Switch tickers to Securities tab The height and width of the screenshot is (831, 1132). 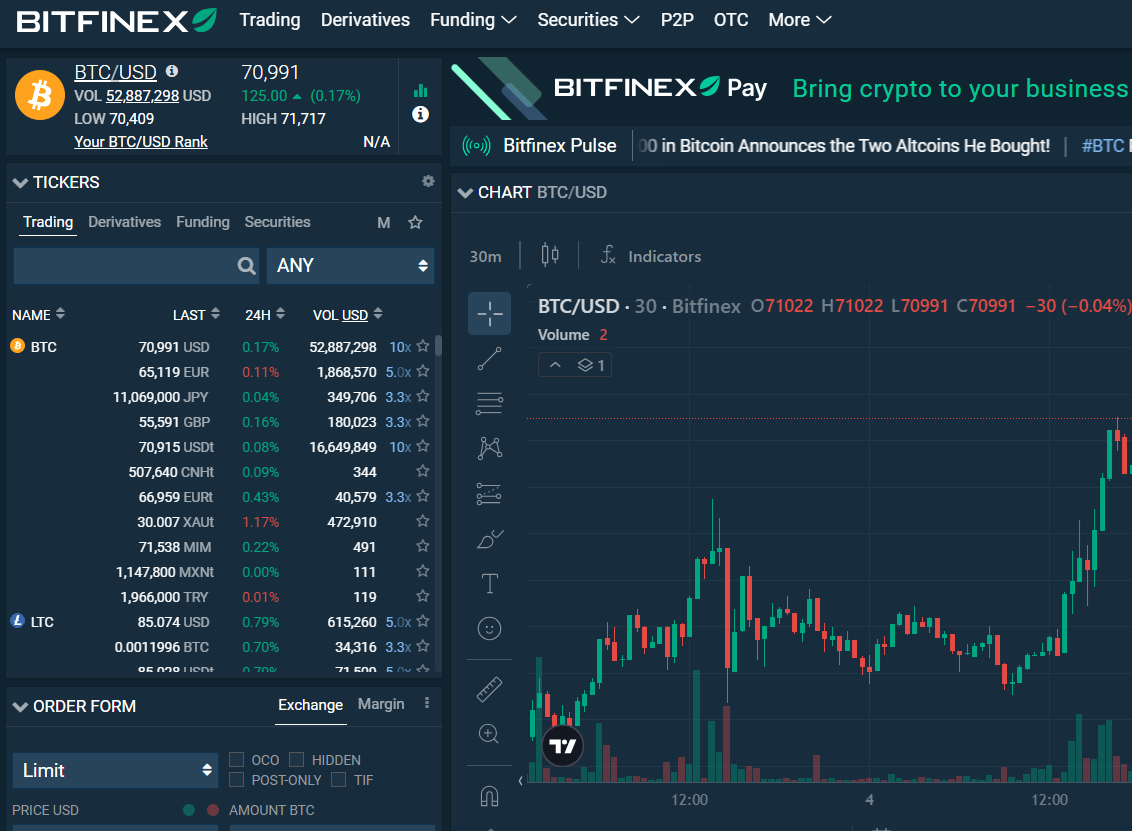277,222
